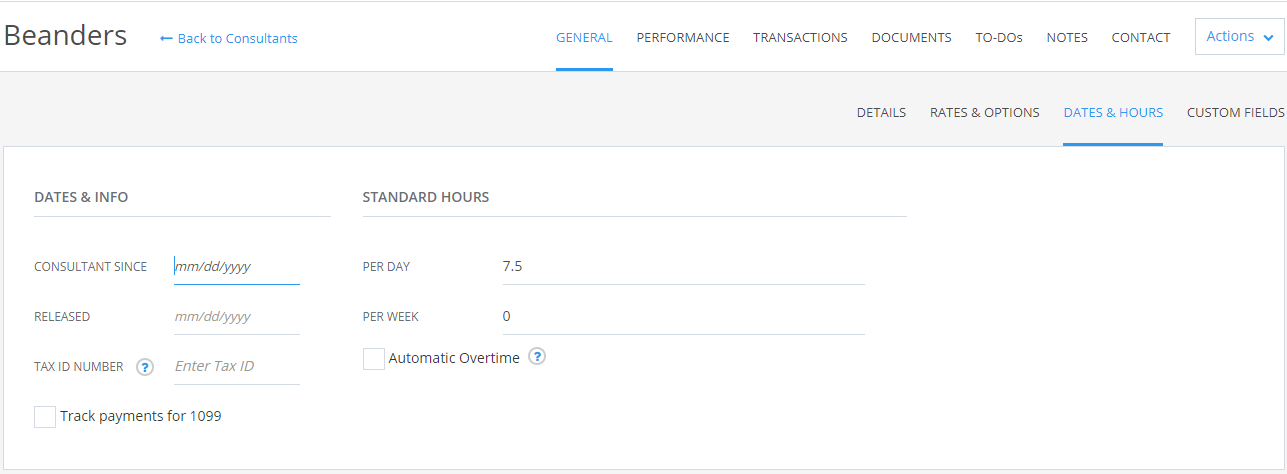Viewport: 1287px width, 474px height.
Task: Enable Track payments for 1099 checkbox
Action: pyautogui.click(x=45, y=417)
